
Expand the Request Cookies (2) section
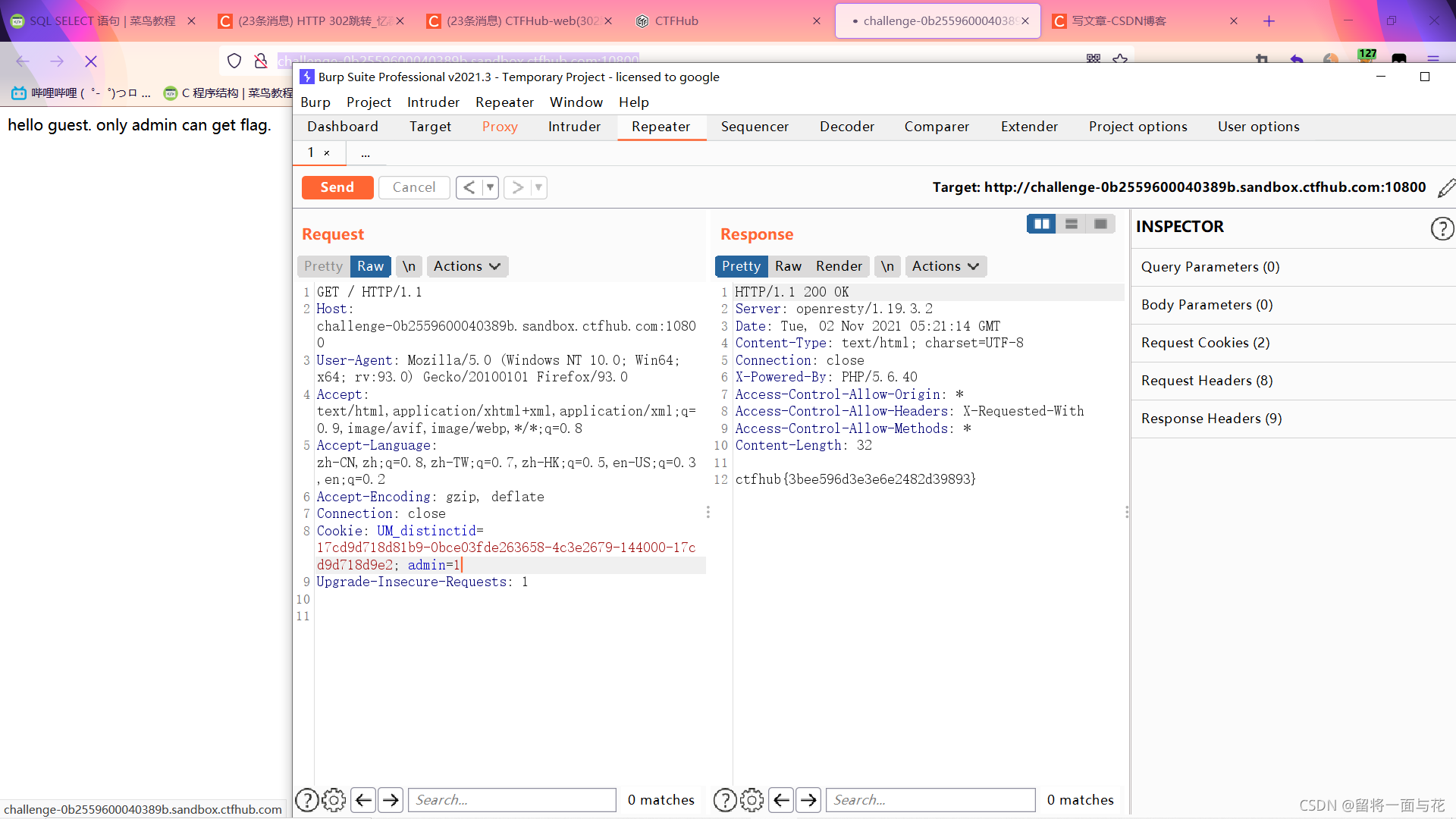1205,343
